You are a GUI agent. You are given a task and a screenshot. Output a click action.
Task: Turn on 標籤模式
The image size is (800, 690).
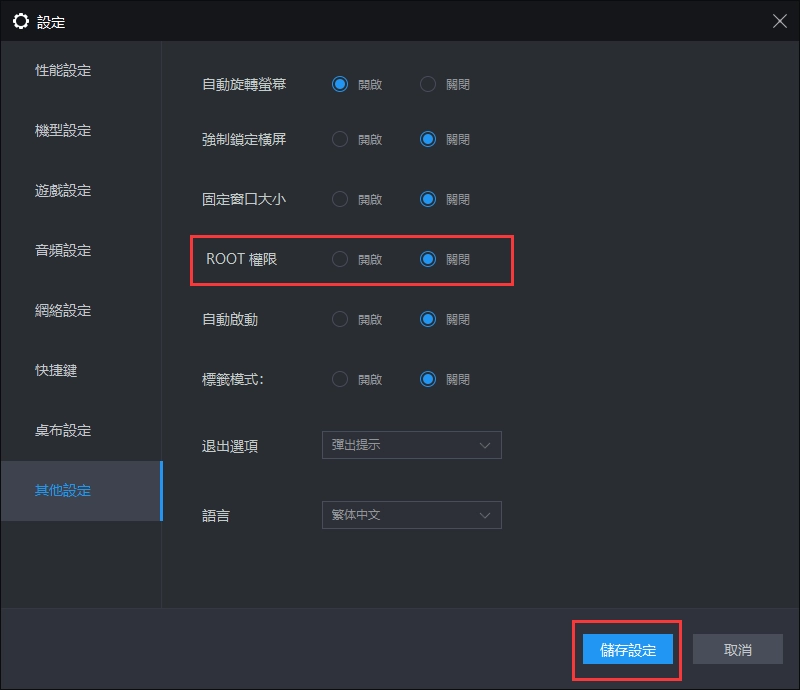(x=340, y=379)
